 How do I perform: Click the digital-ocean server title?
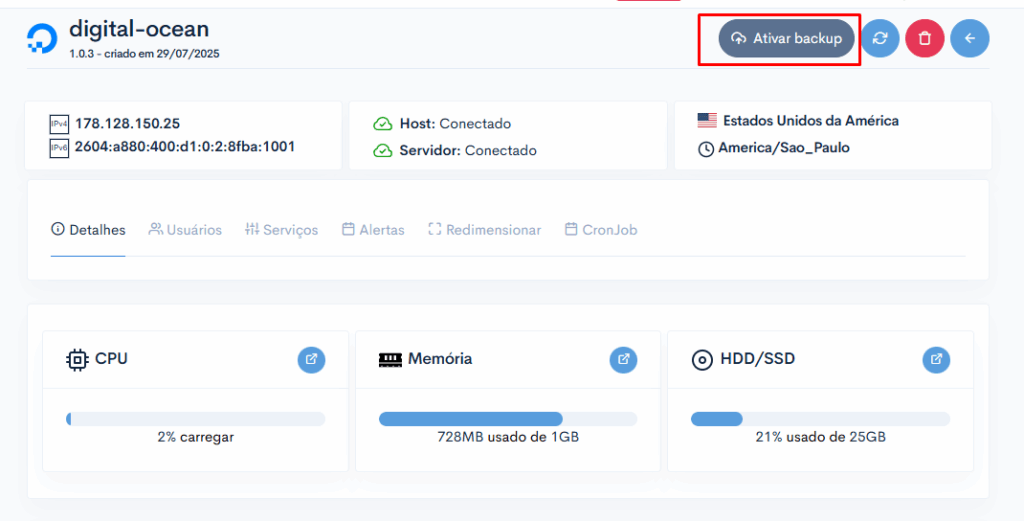[139, 29]
